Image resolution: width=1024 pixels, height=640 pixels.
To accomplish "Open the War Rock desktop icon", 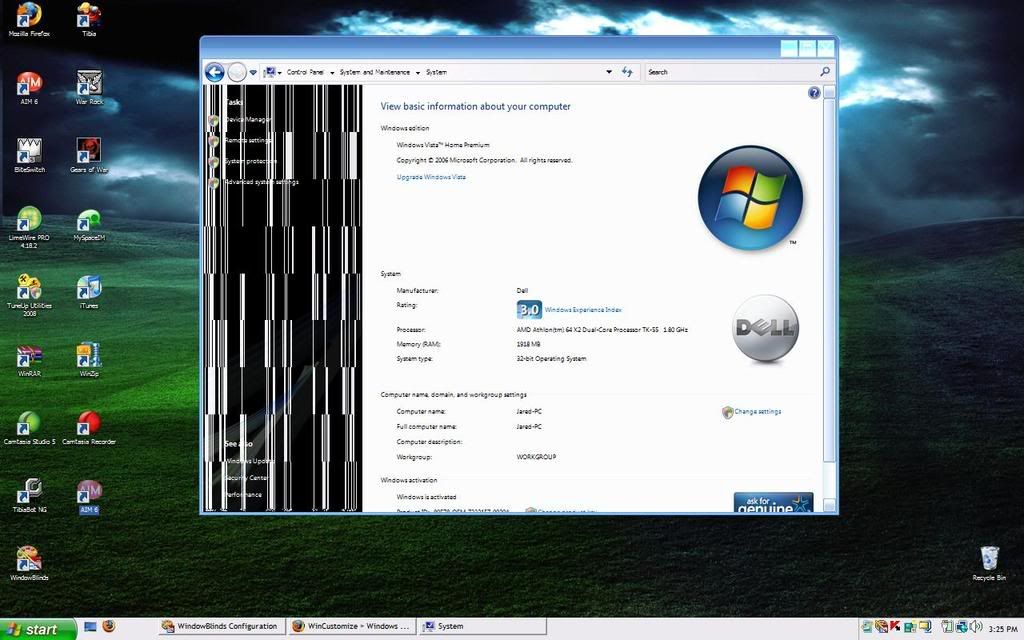I will [89, 88].
